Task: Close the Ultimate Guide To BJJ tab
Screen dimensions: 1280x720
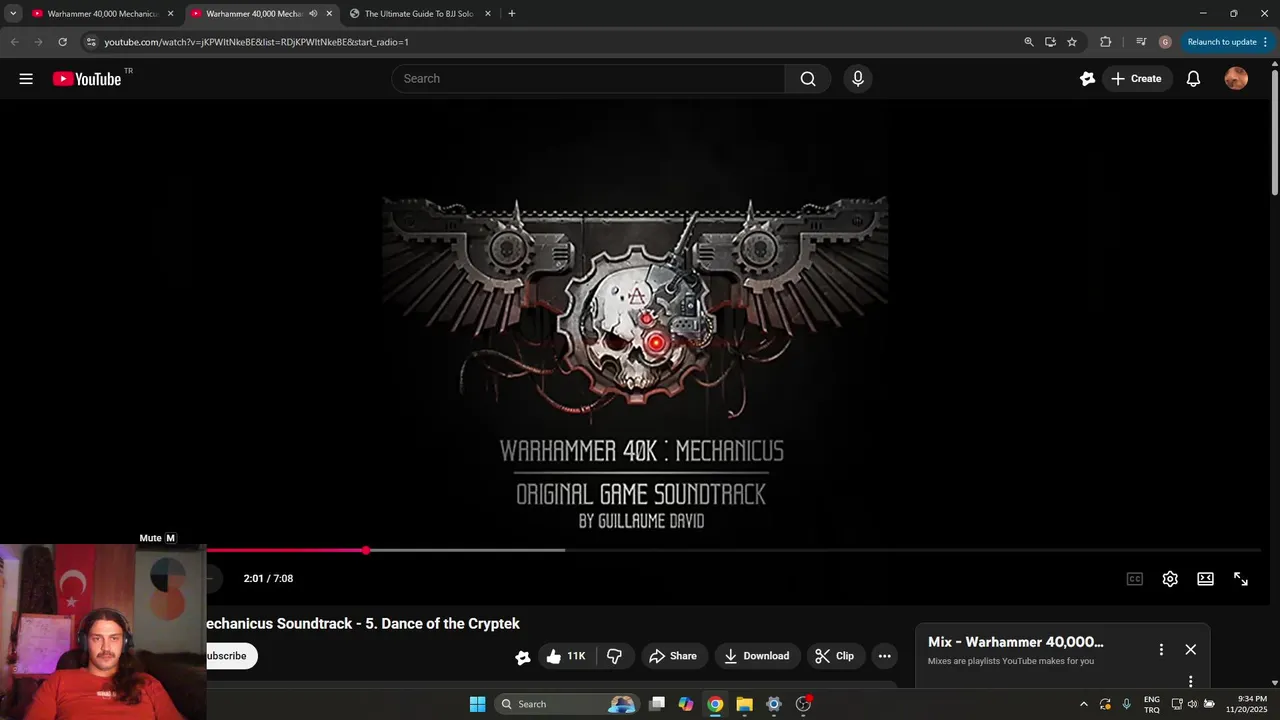Action: coord(488,14)
